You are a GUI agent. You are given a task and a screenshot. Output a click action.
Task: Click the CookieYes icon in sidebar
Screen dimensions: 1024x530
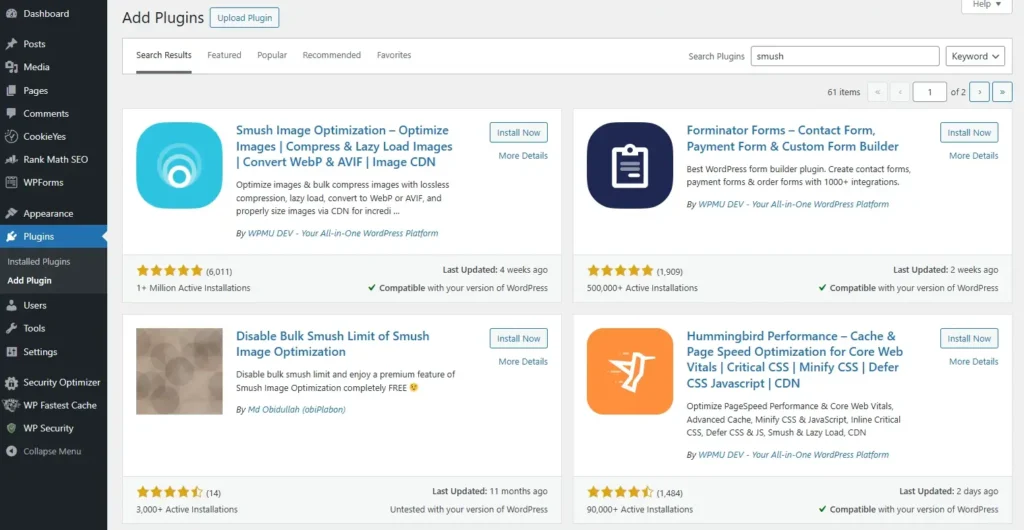click(11, 136)
